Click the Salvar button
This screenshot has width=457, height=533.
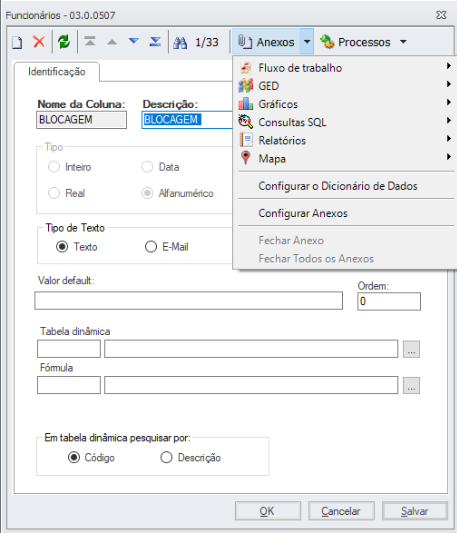[x=415, y=511]
